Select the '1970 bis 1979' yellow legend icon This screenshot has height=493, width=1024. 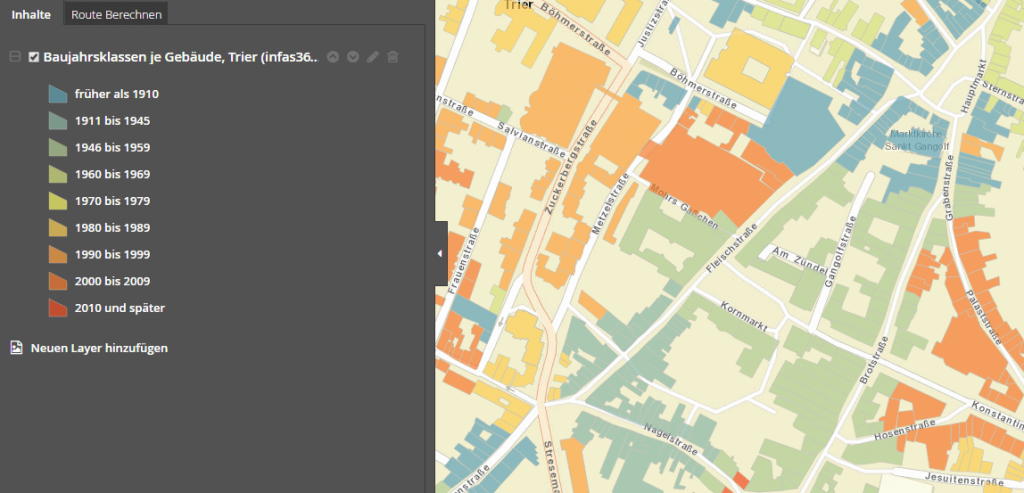click(x=57, y=201)
